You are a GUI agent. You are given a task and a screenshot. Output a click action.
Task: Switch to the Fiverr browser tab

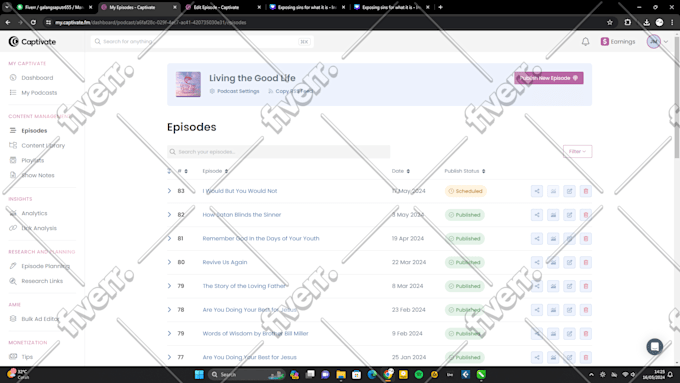coord(53,7)
